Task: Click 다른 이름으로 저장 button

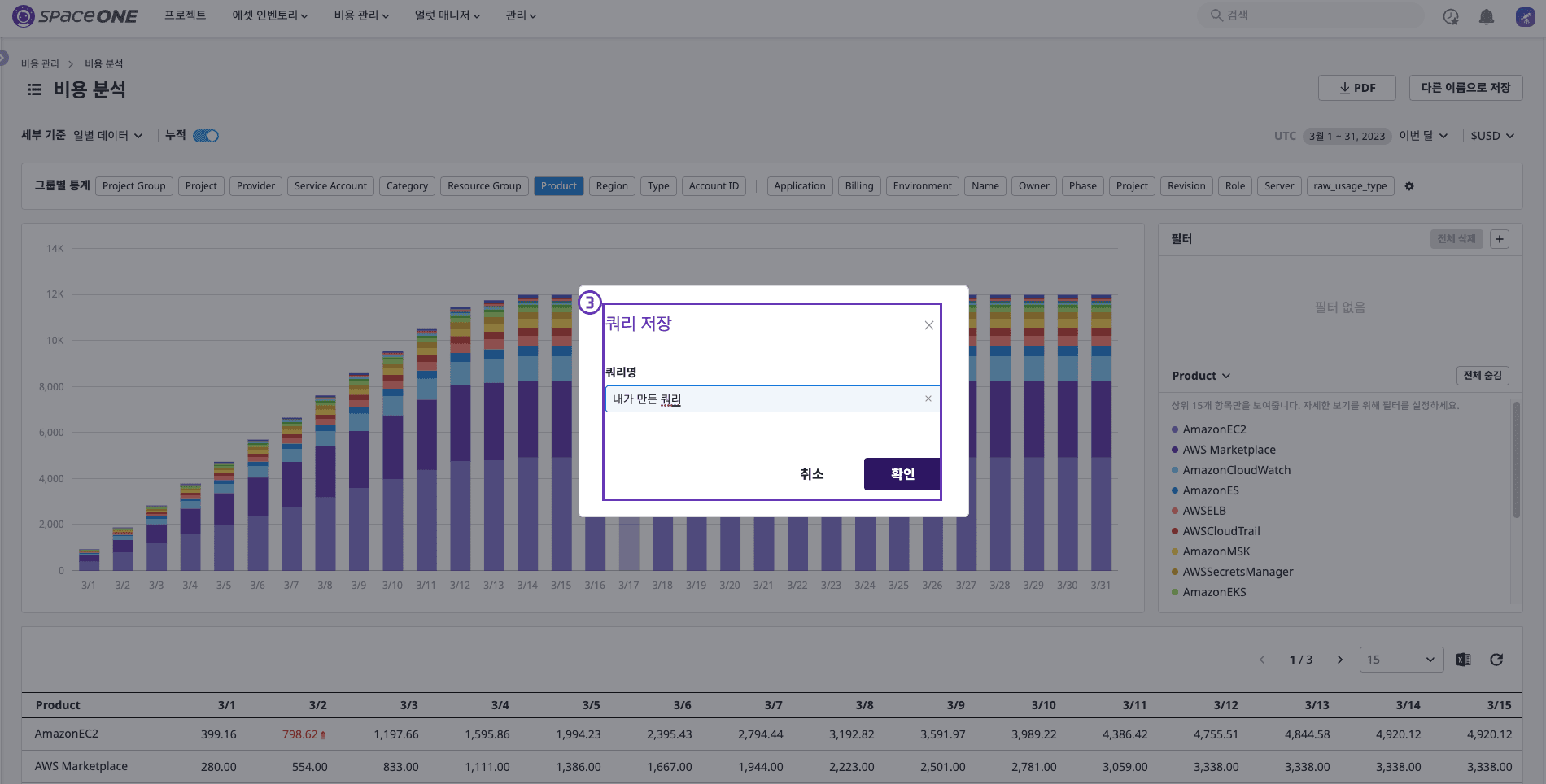Action: click(1465, 88)
